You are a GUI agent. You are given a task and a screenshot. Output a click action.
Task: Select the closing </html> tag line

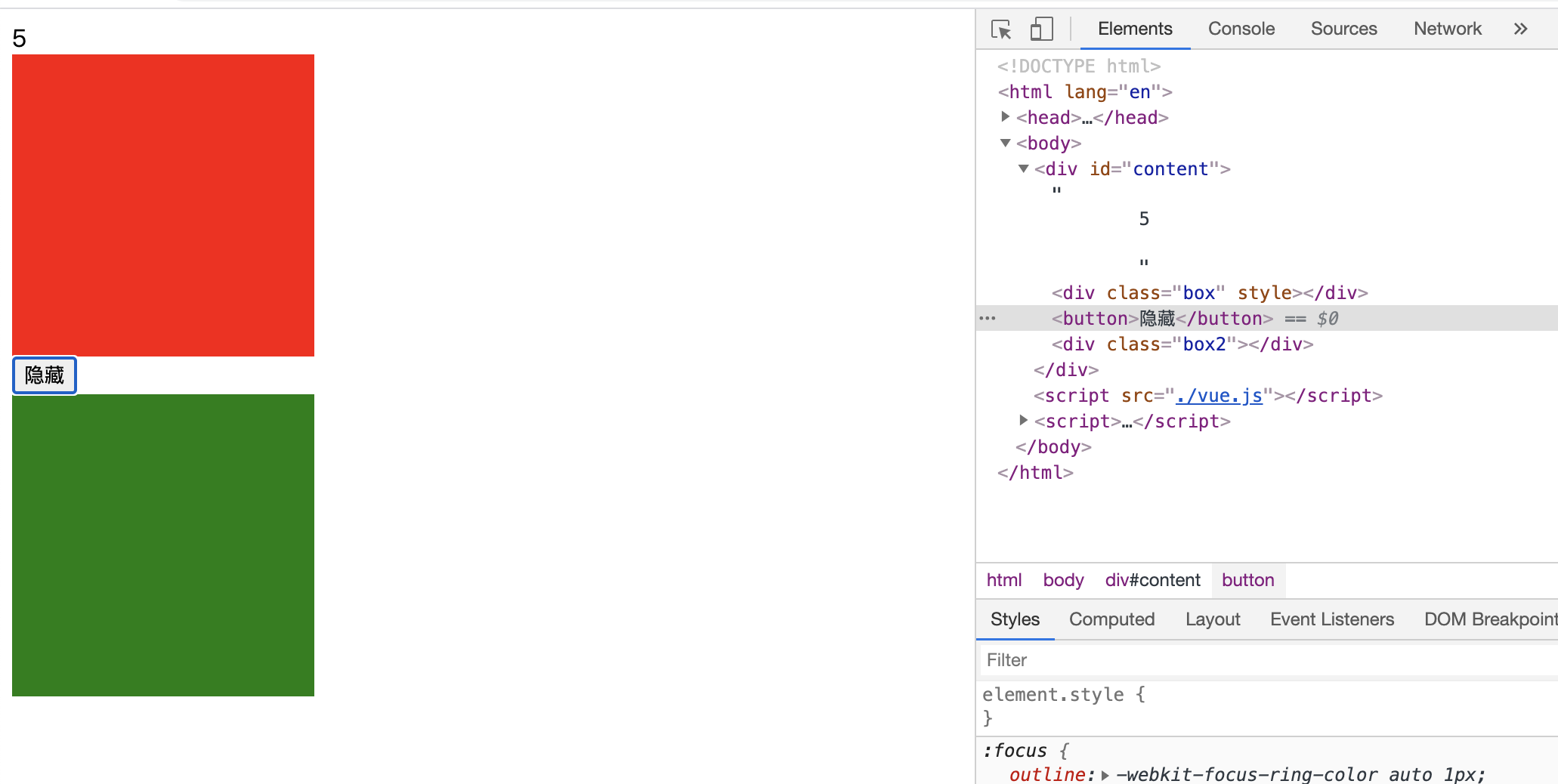point(1035,473)
